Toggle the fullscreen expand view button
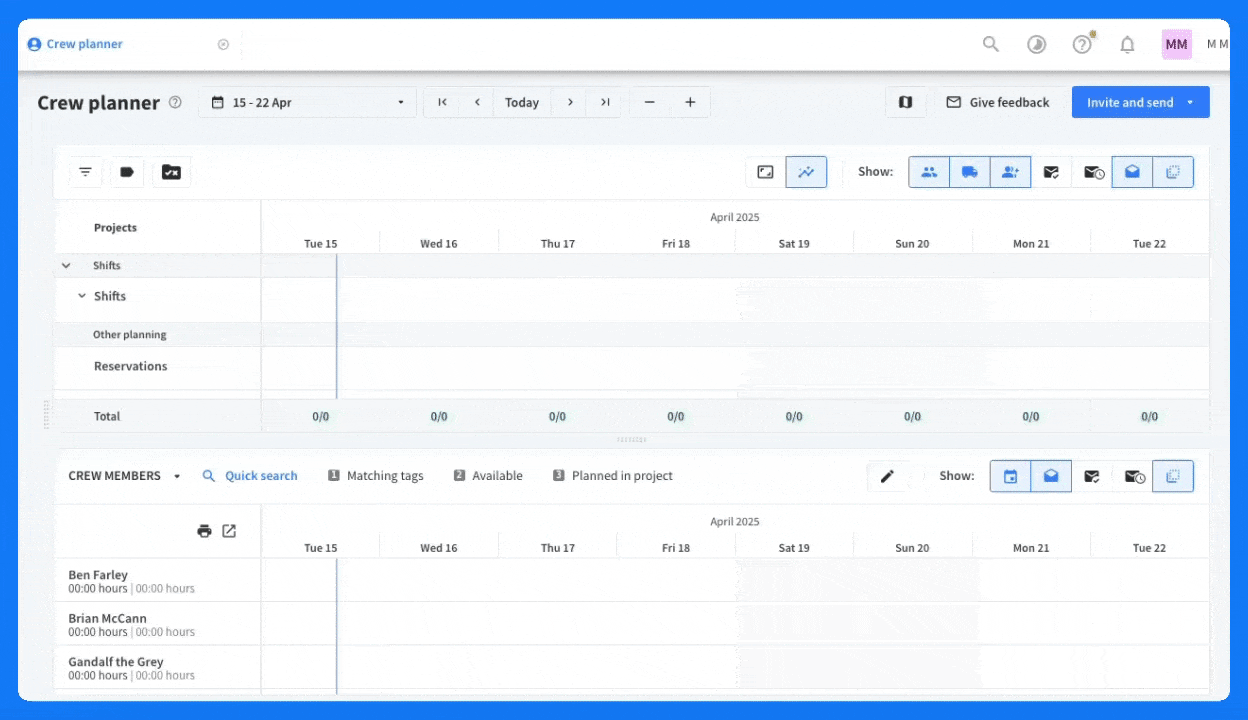The height and width of the screenshot is (720, 1248). coord(765,172)
